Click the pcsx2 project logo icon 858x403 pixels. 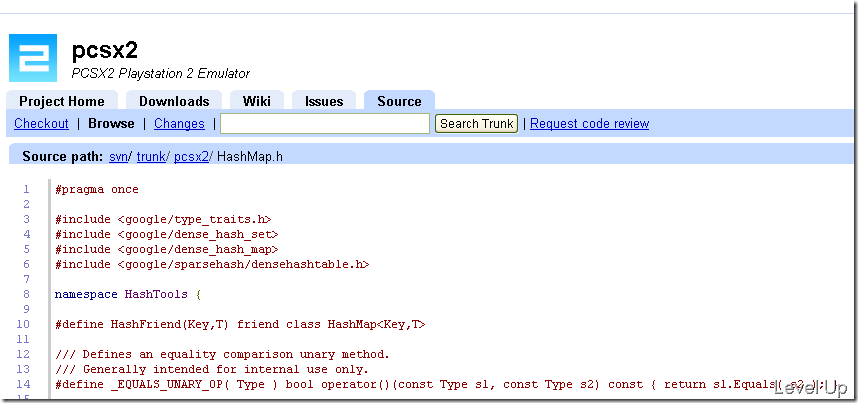(33, 58)
